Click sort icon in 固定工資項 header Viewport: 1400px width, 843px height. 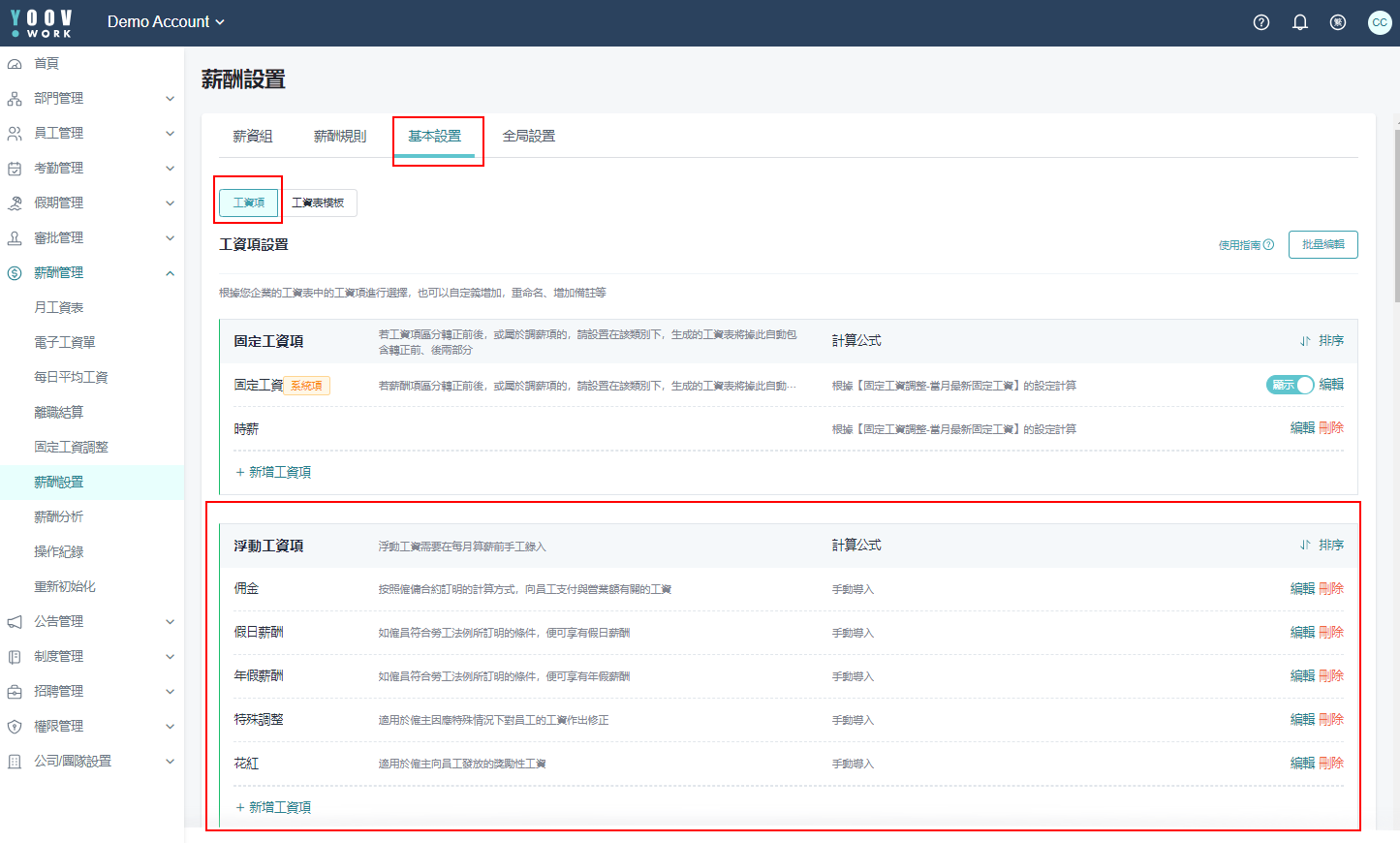(1305, 341)
